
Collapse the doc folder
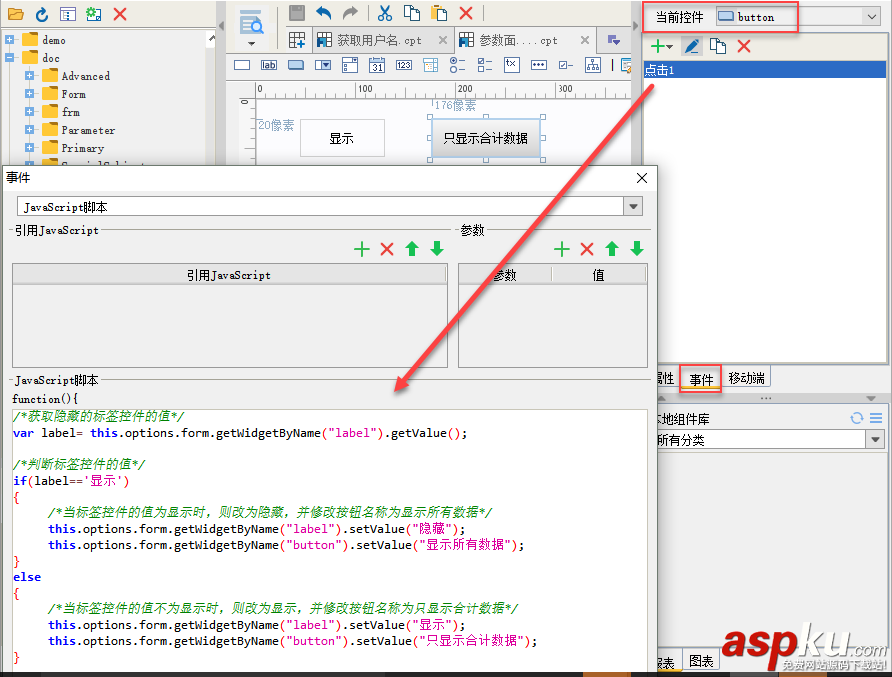pyautogui.click(x=10, y=57)
